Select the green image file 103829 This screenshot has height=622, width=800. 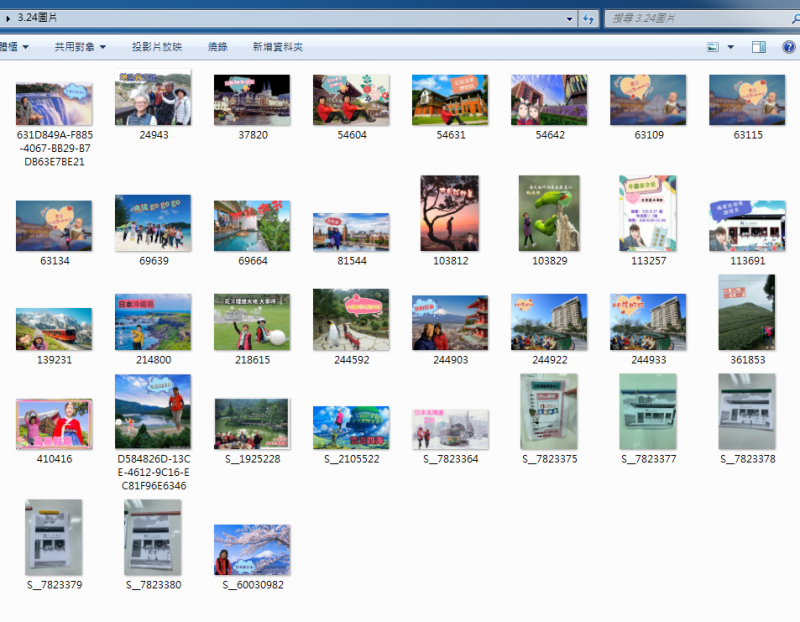coord(549,213)
